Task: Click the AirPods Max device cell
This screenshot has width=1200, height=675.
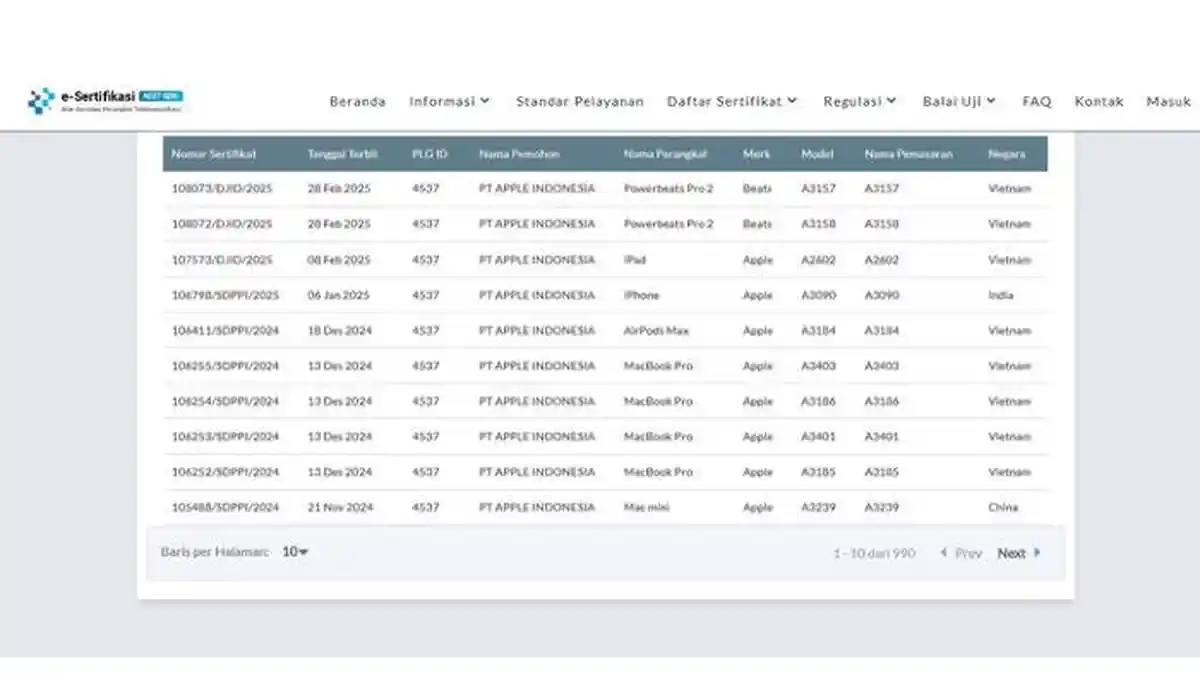Action: (x=657, y=330)
